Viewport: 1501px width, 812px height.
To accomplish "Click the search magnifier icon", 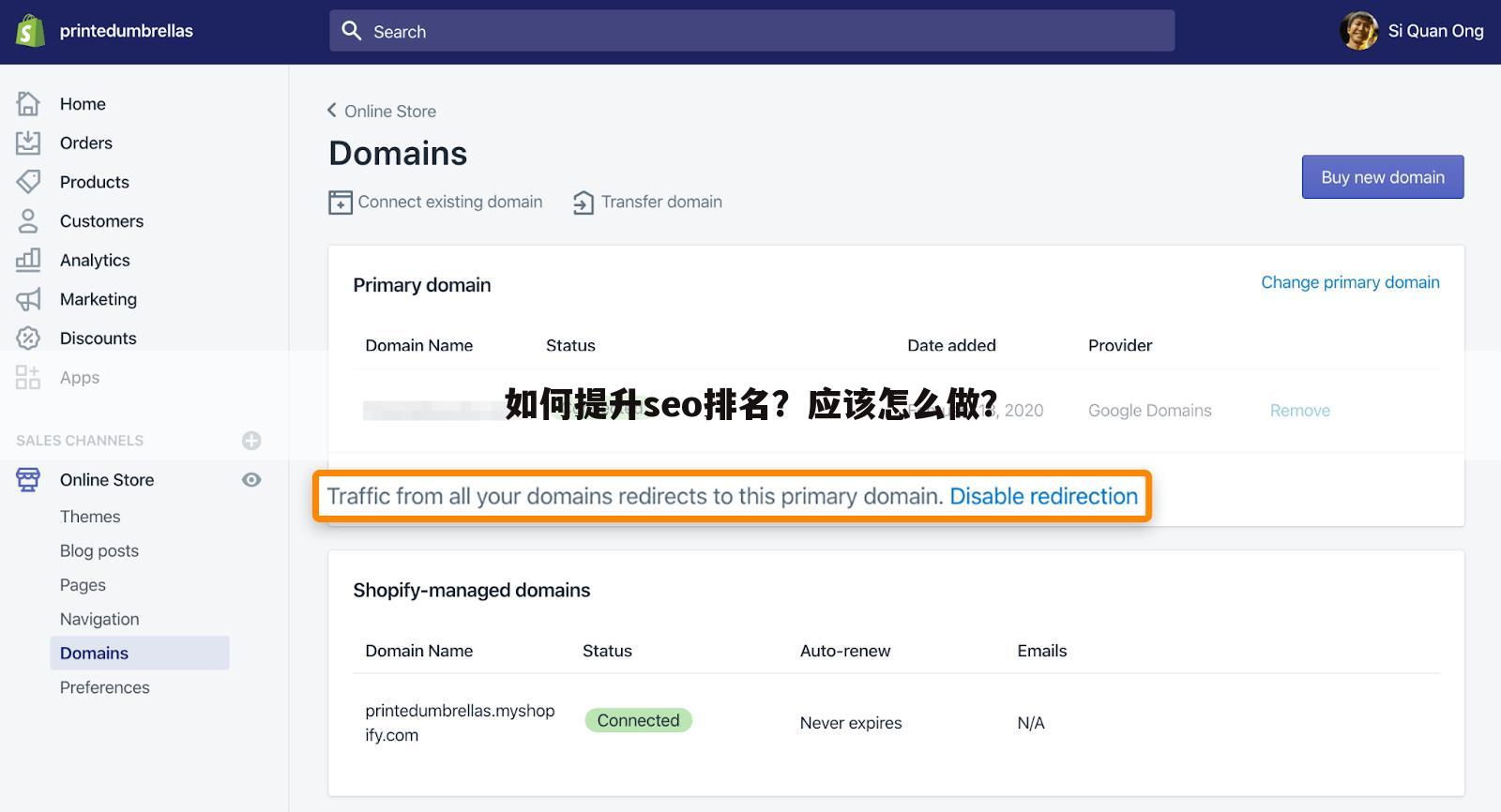I will click(352, 31).
